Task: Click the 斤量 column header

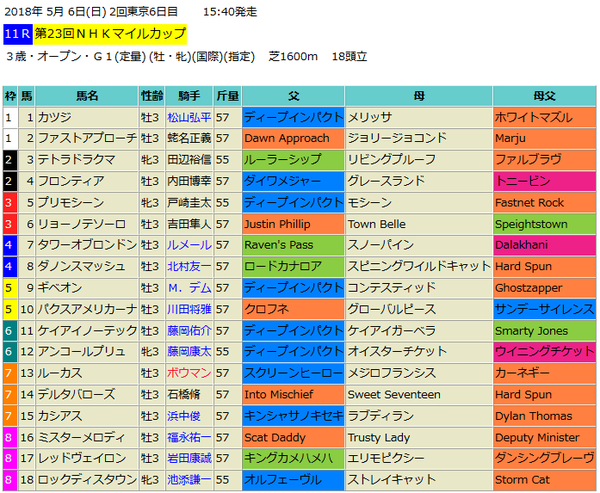Action: (228, 96)
